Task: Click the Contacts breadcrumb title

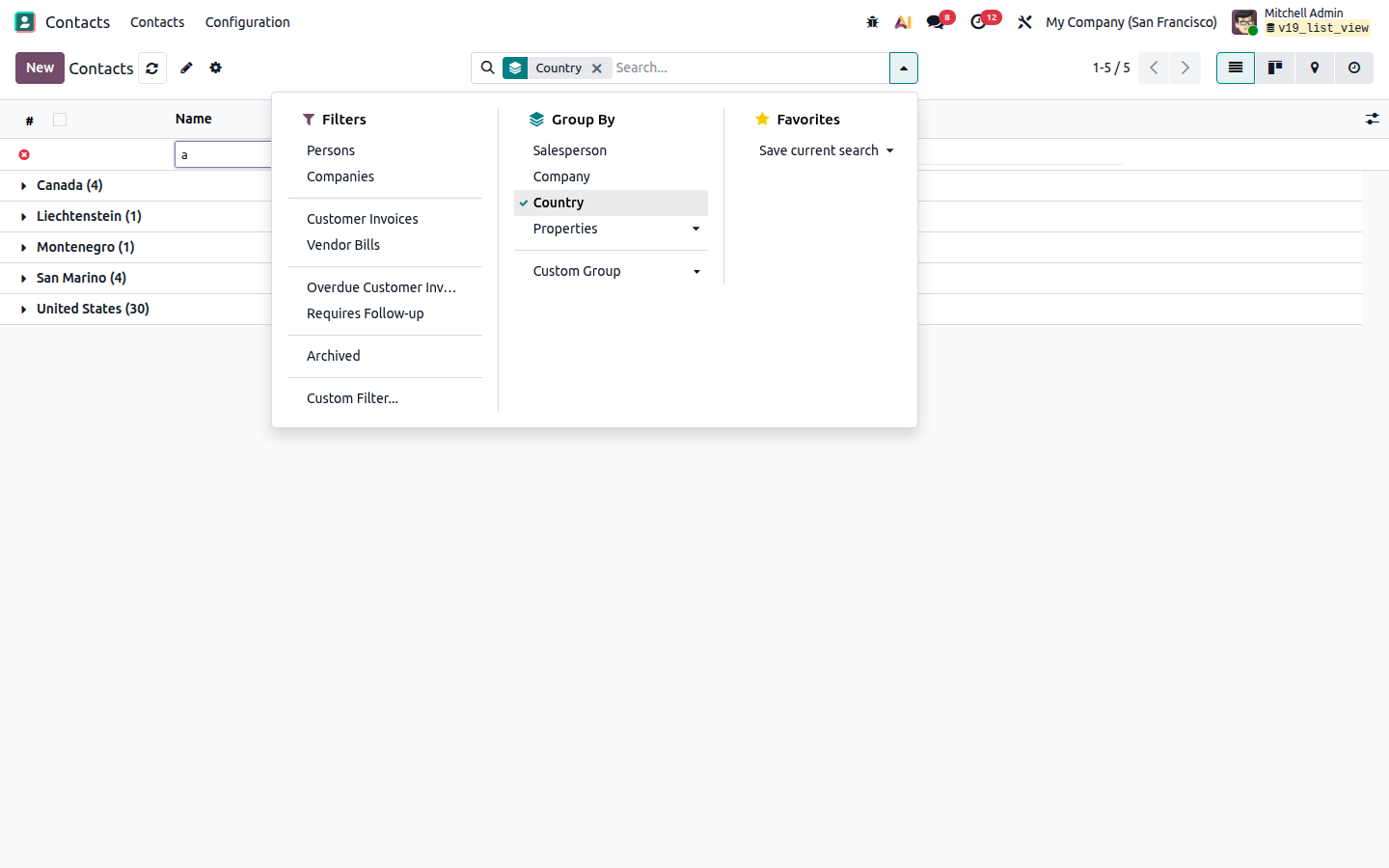Action: tap(101, 68)
